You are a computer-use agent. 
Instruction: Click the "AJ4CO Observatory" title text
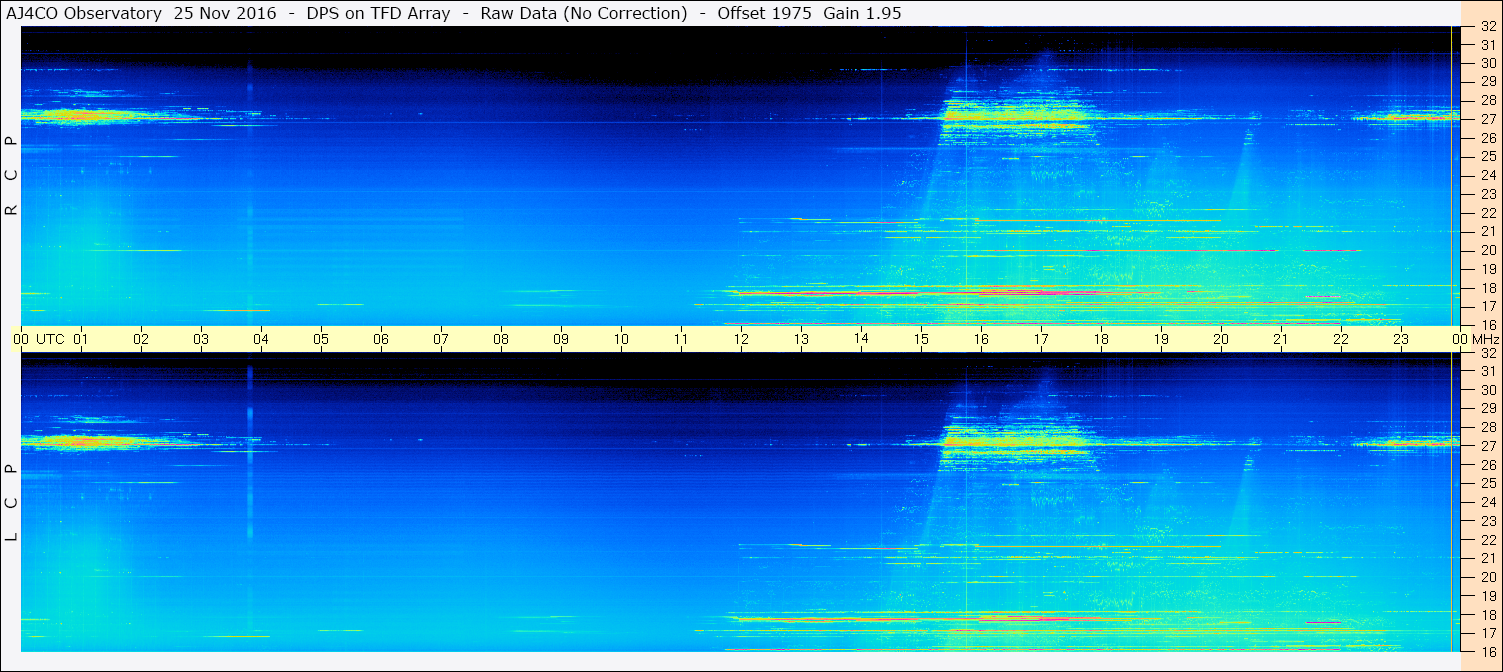pos(85,13)
